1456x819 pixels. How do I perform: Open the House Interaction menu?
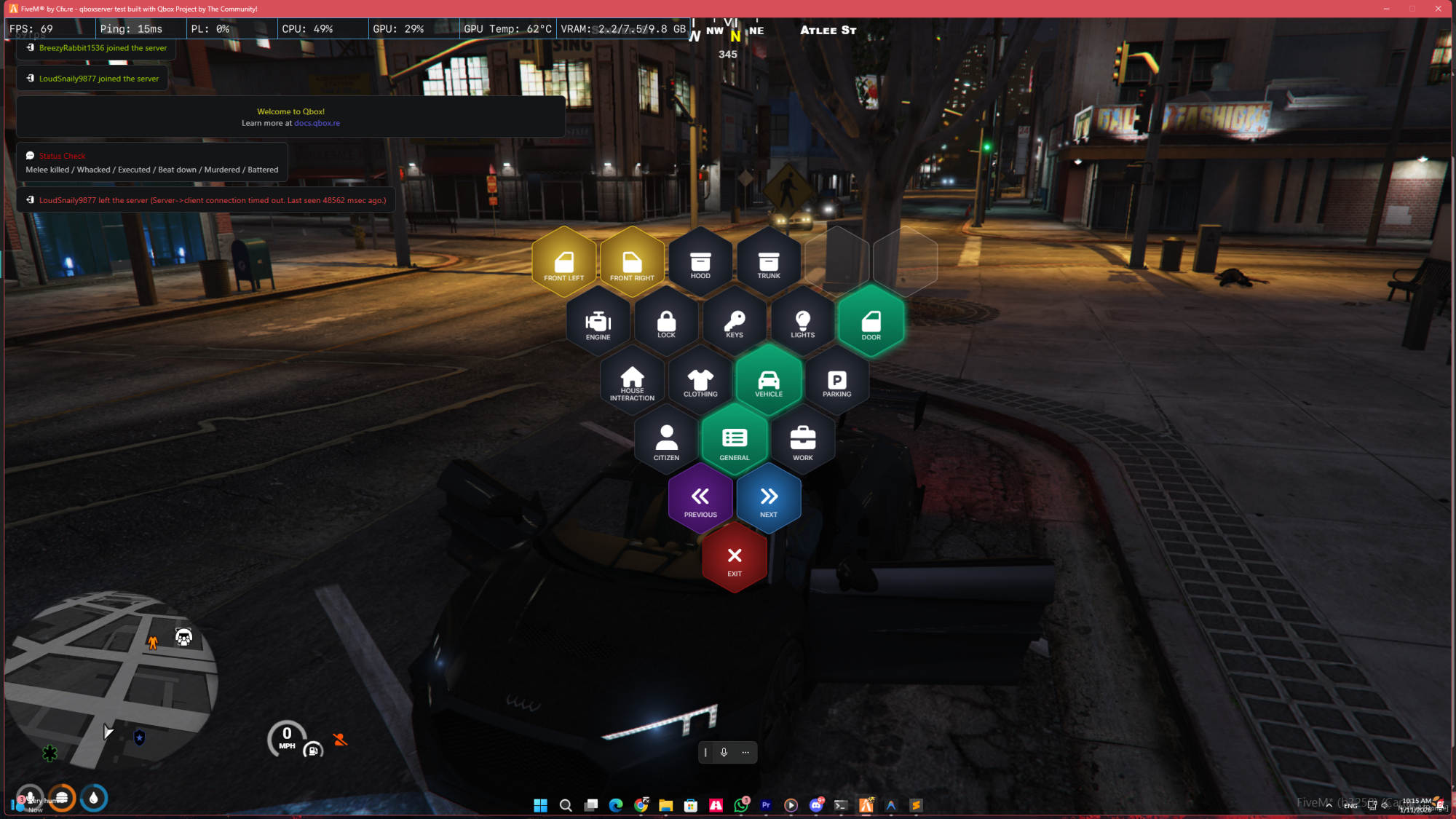point(632,380)
